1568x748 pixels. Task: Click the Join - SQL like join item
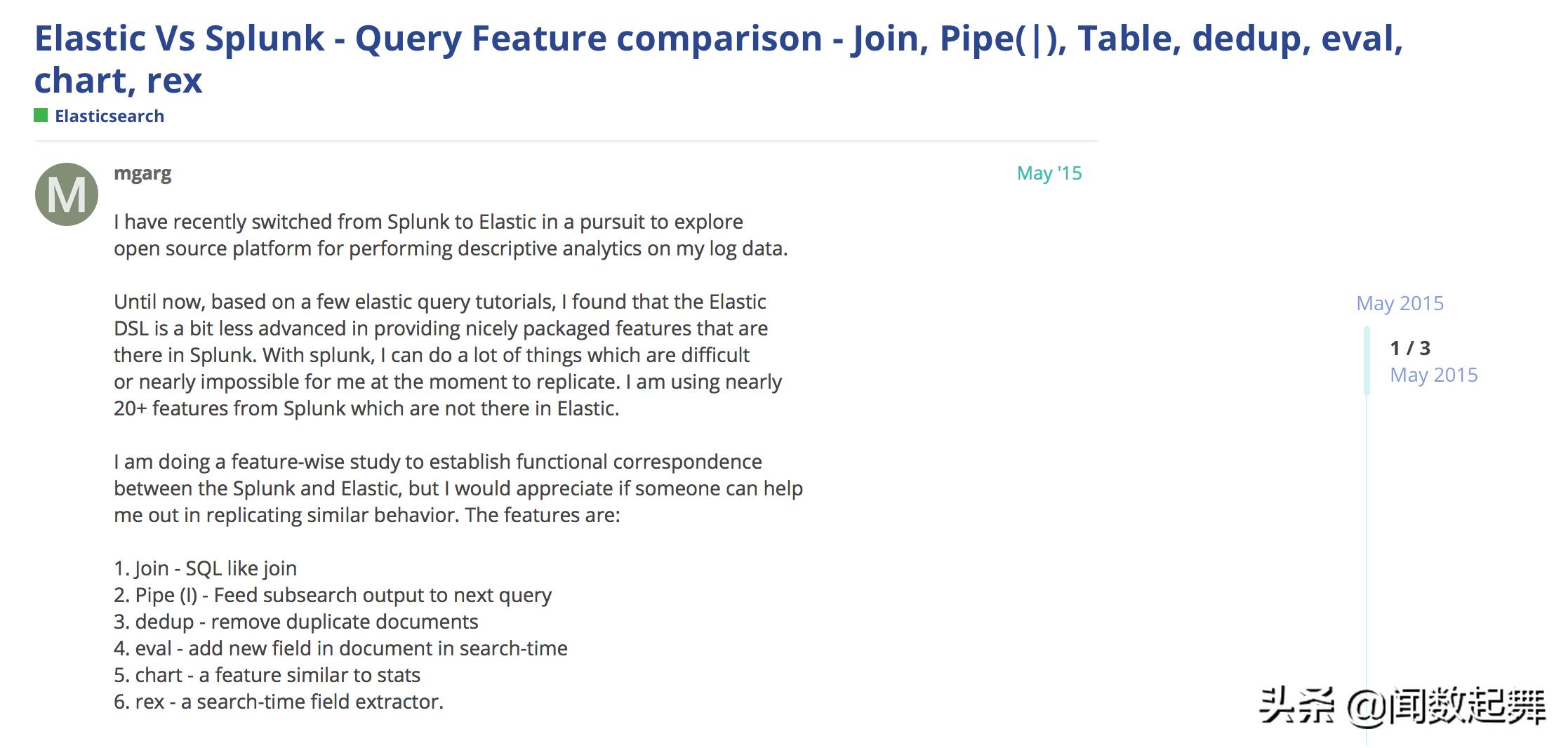coord(206,568)
